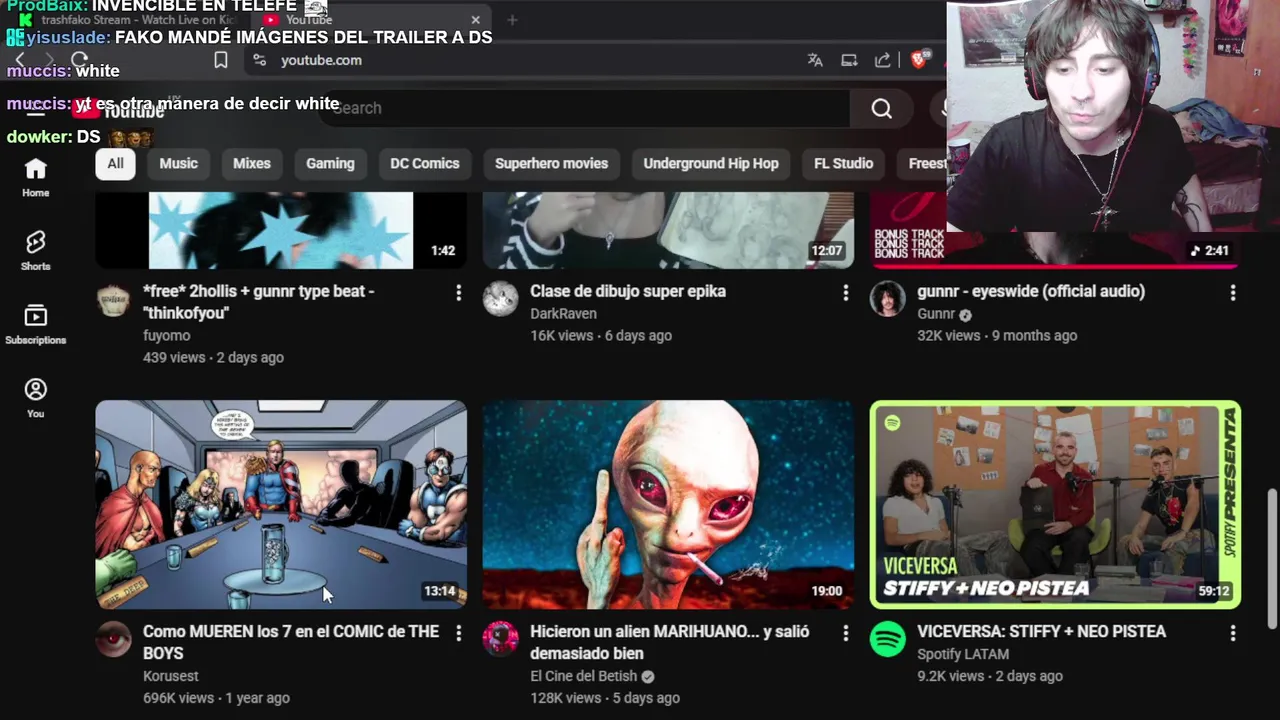
Task: Open more options for COMIC de THE BOYS video
Action: click(458, 633)
